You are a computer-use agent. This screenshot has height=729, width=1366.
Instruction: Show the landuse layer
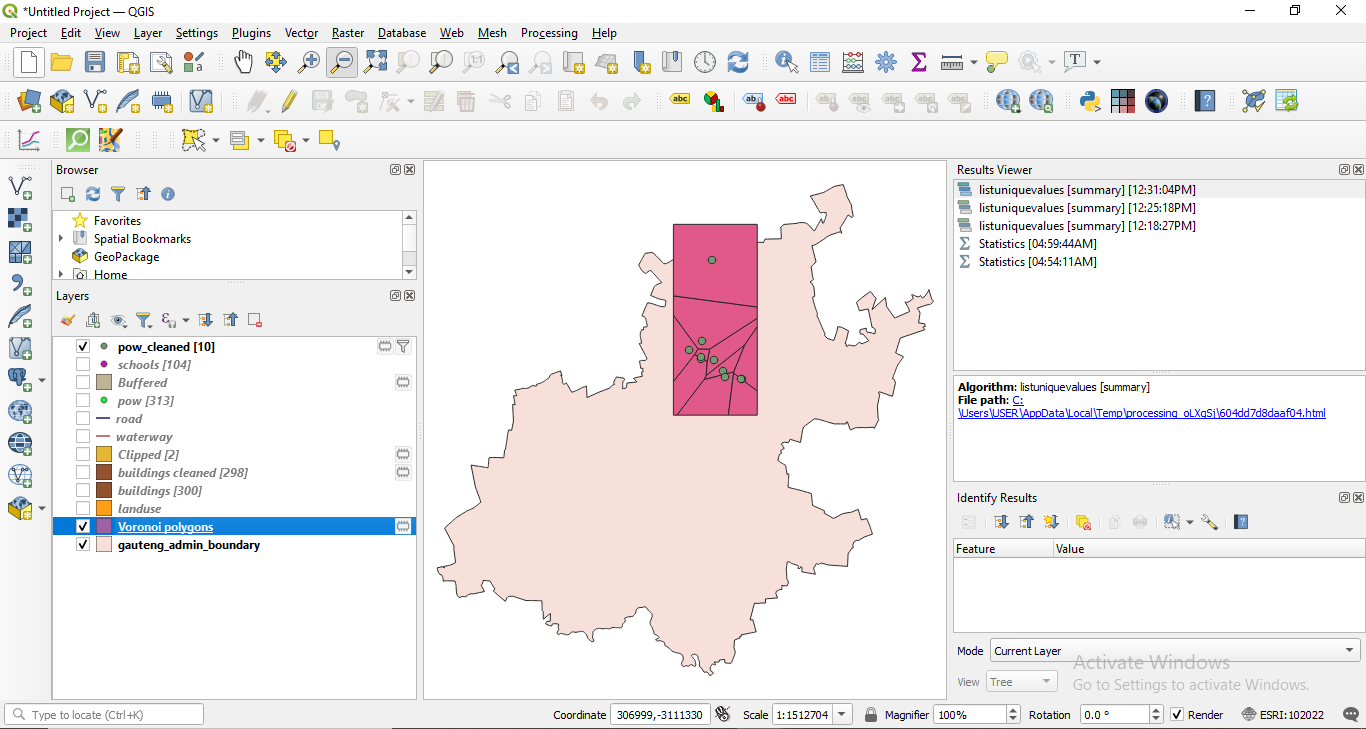83,509
